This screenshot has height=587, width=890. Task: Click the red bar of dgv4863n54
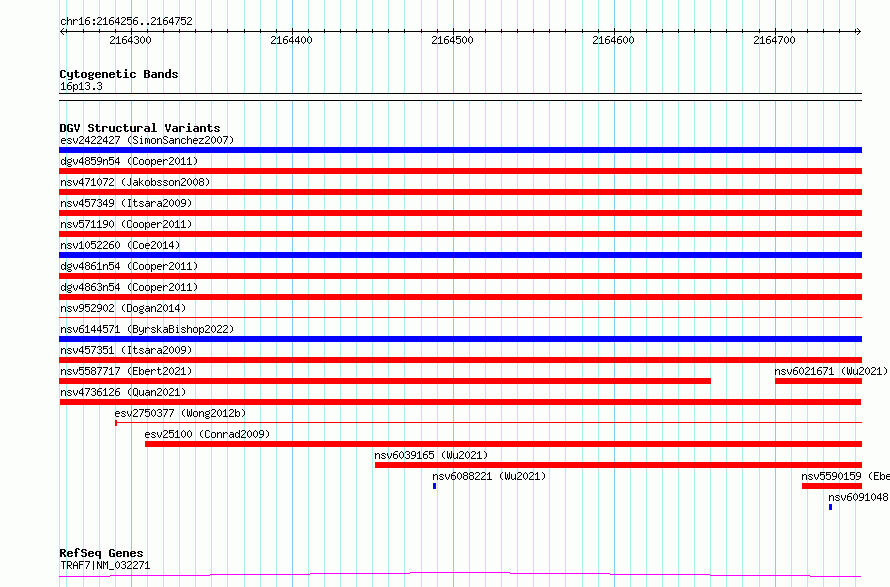(x=460, y=297)
